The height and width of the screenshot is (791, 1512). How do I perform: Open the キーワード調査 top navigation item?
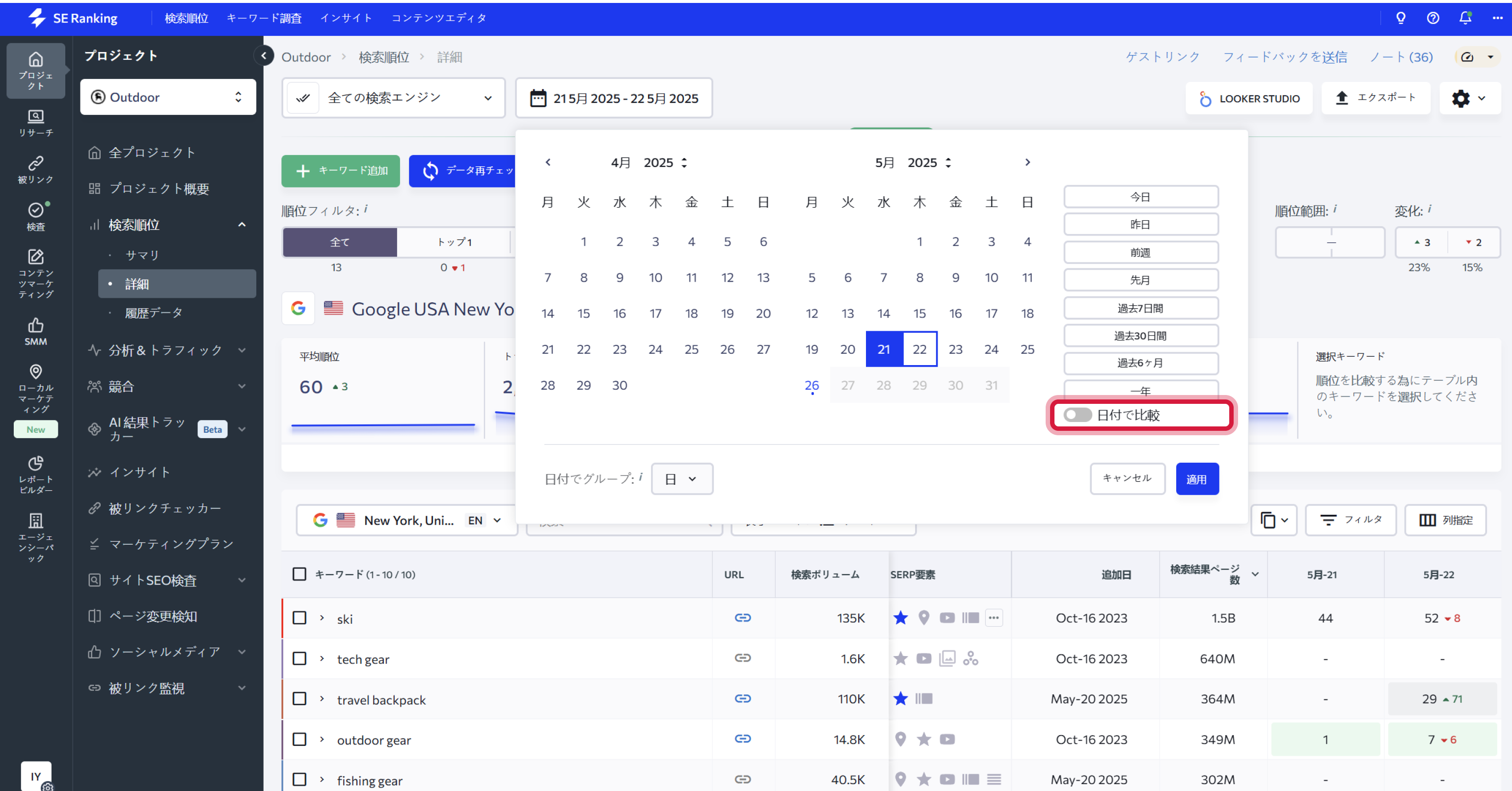(x=264, y=18)
